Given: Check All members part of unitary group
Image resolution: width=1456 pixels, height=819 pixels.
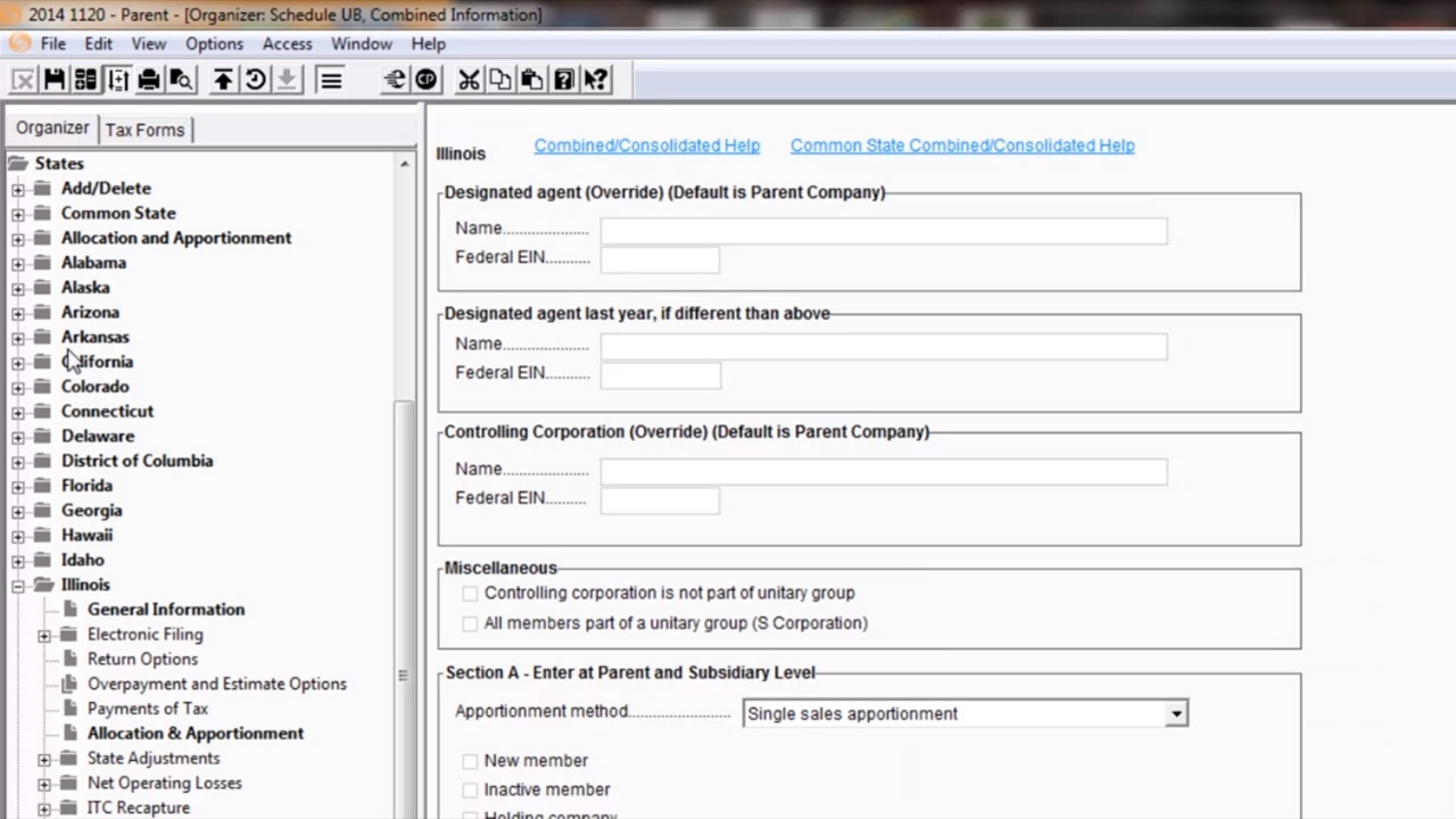Looking at the screenshot, I should click(x=470, y=624).
